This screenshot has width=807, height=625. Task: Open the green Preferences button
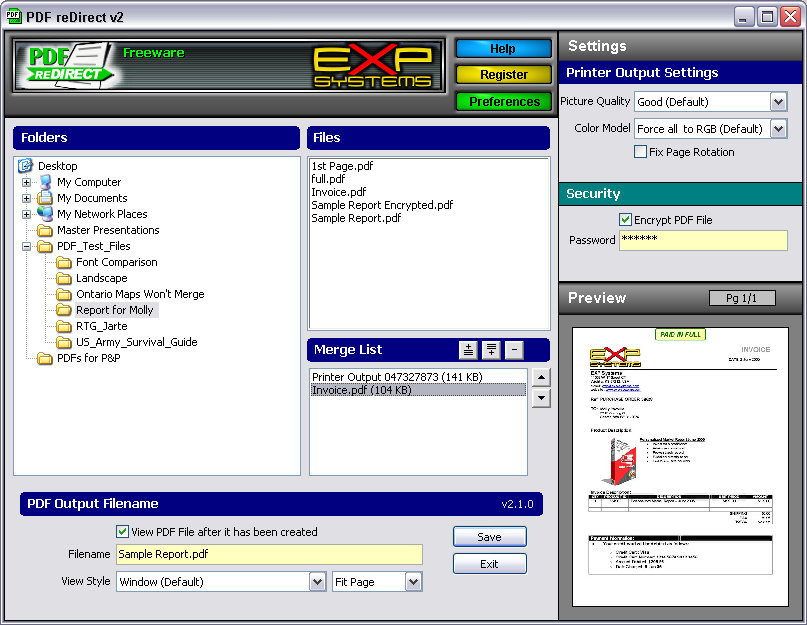coord(503,101)
